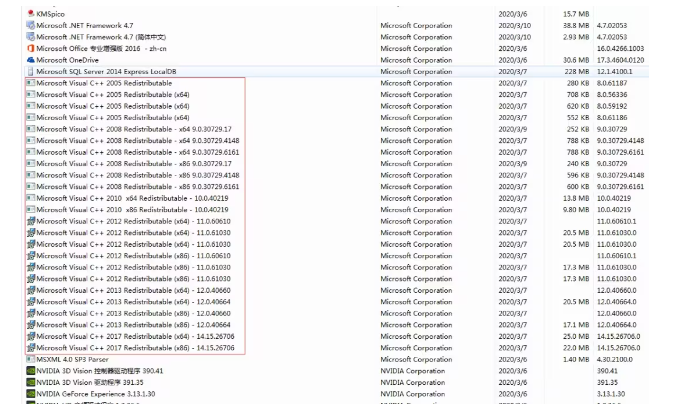Click the NVIDIA 3D Vision 390.41 icon

click(x=29, y=371)
